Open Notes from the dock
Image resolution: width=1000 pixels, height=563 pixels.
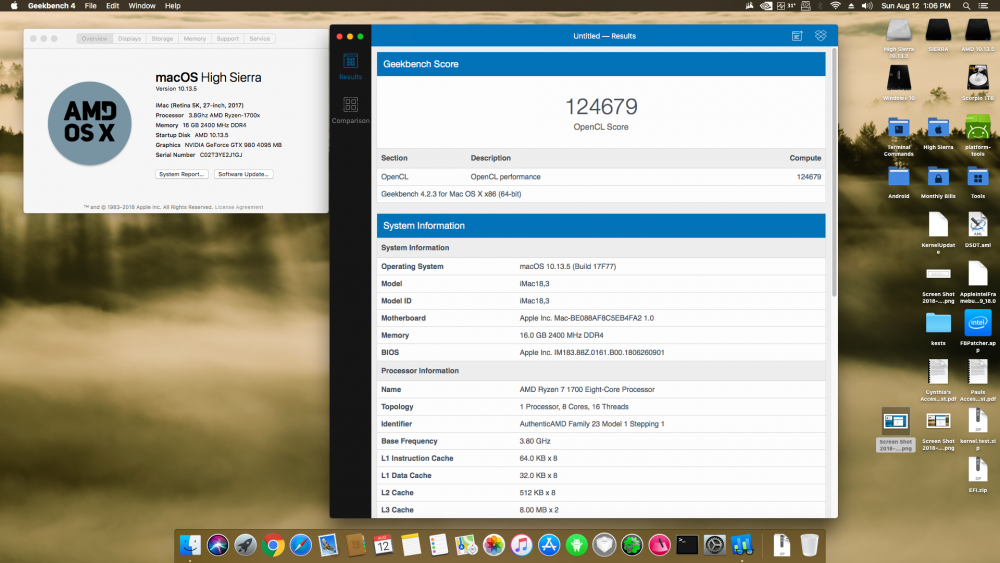pyautogui.click(x=411, y=545)
